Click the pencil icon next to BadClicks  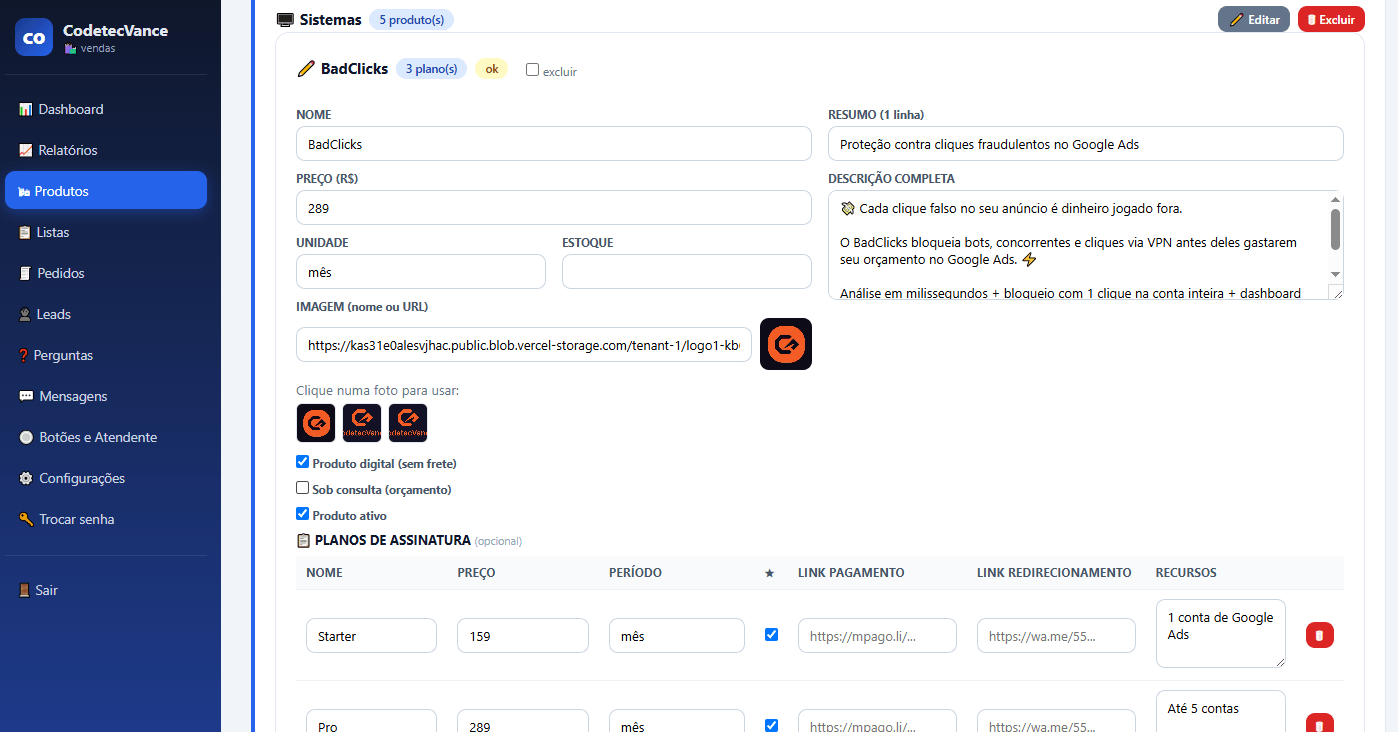(x=306, y=69)
